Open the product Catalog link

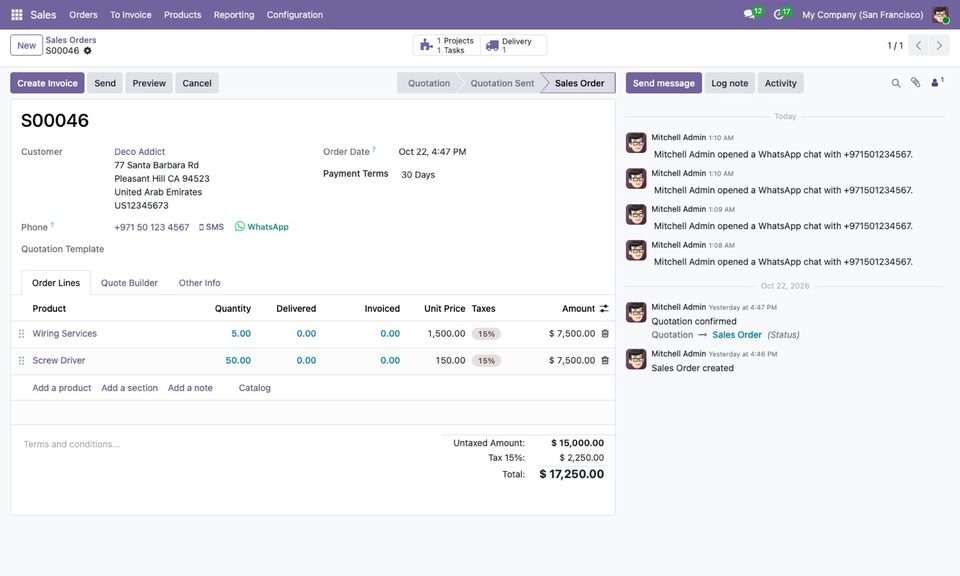click(255, 388)
